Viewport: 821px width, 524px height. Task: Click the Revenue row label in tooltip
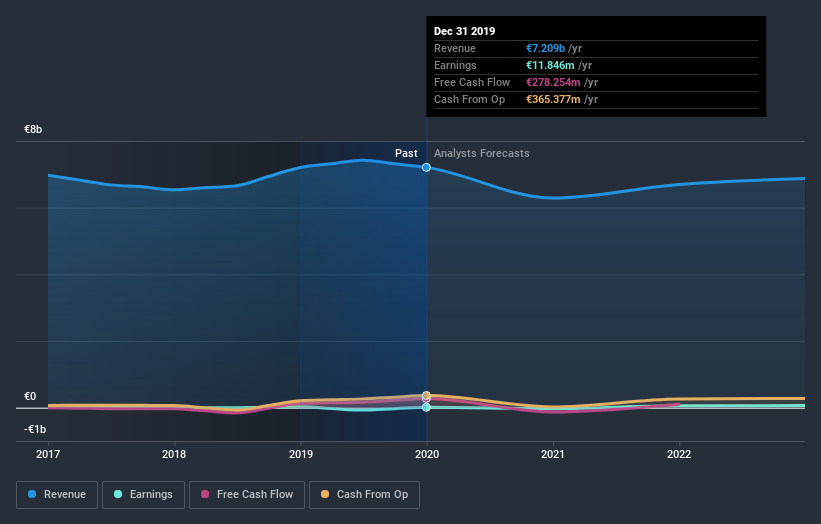(454, 48)
